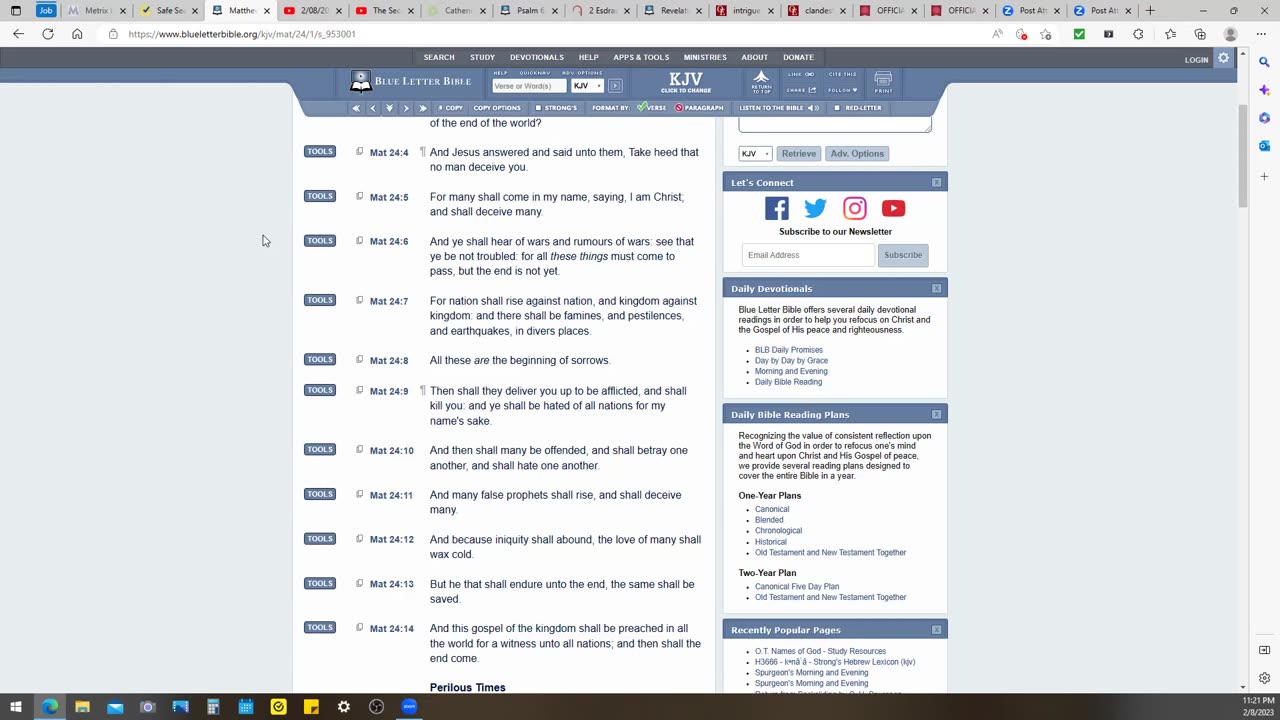Screen dimensions: 1280x720
Task: Click the Verse or Word(s) input
Action: pyautogui.click(x=528, y=86)
